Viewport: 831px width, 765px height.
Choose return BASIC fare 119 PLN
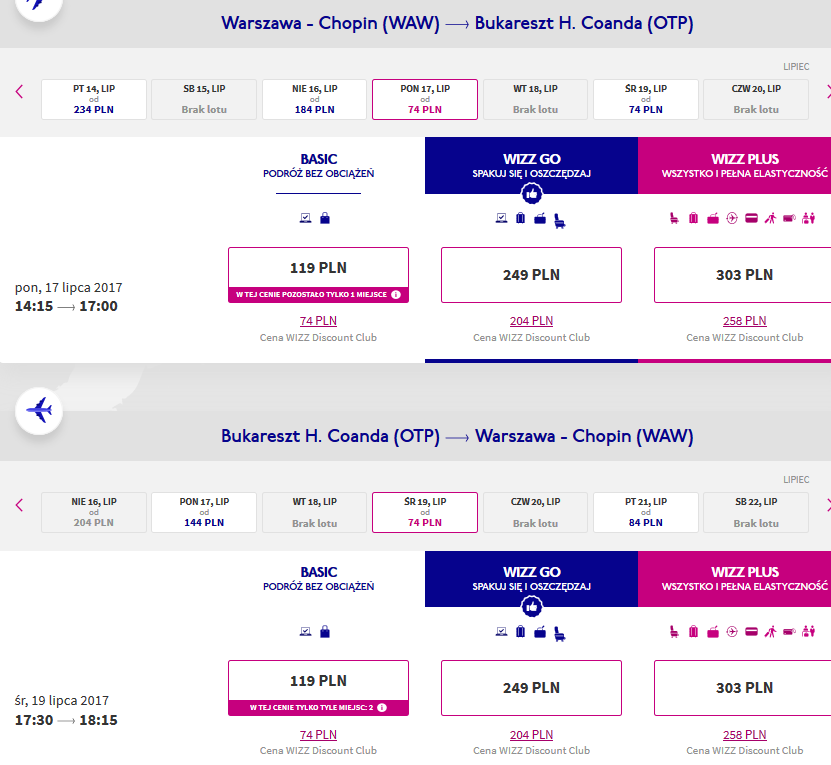coord(319,688)
